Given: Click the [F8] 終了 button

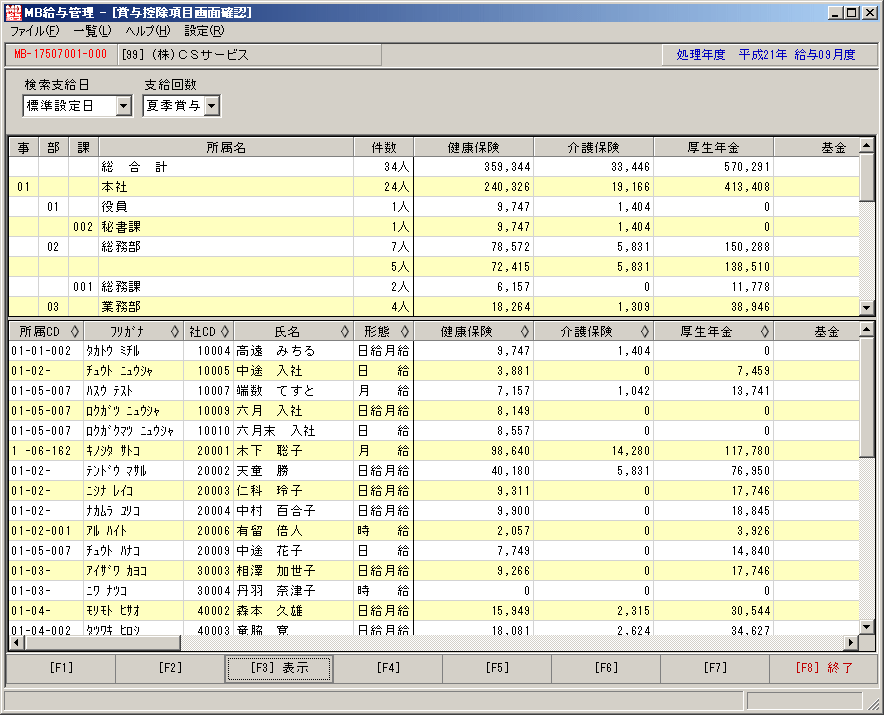Looking at the screenshot, I should click(x=824, y=668).
